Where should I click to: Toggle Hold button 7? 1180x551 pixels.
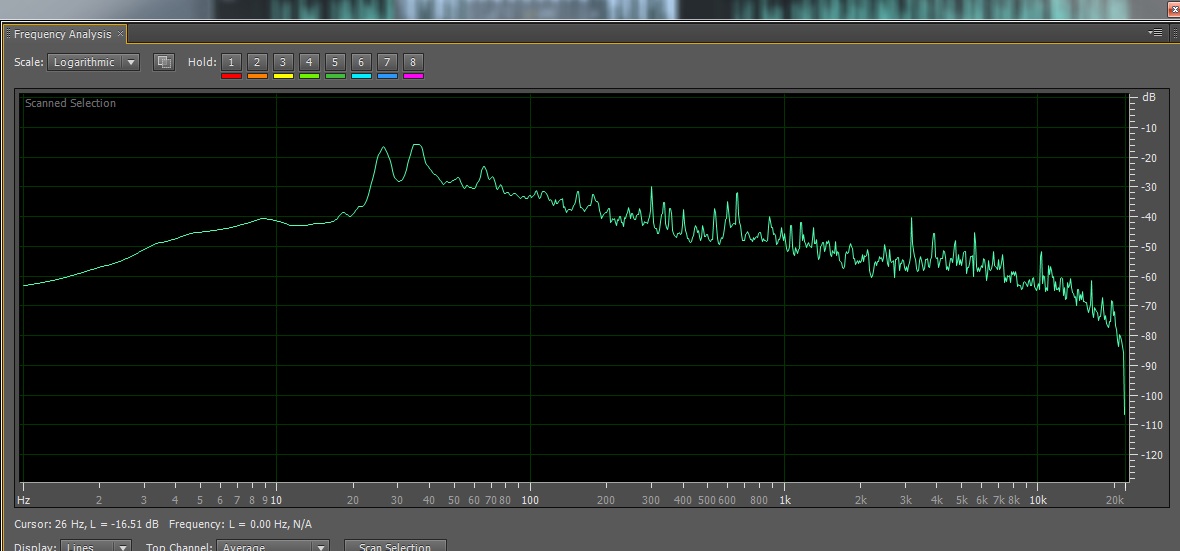[x=388, y=62]
